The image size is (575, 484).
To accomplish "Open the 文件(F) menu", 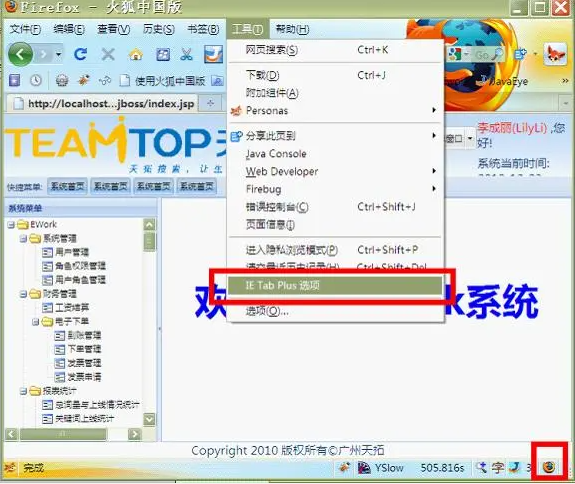I will [x=25, y=29].
